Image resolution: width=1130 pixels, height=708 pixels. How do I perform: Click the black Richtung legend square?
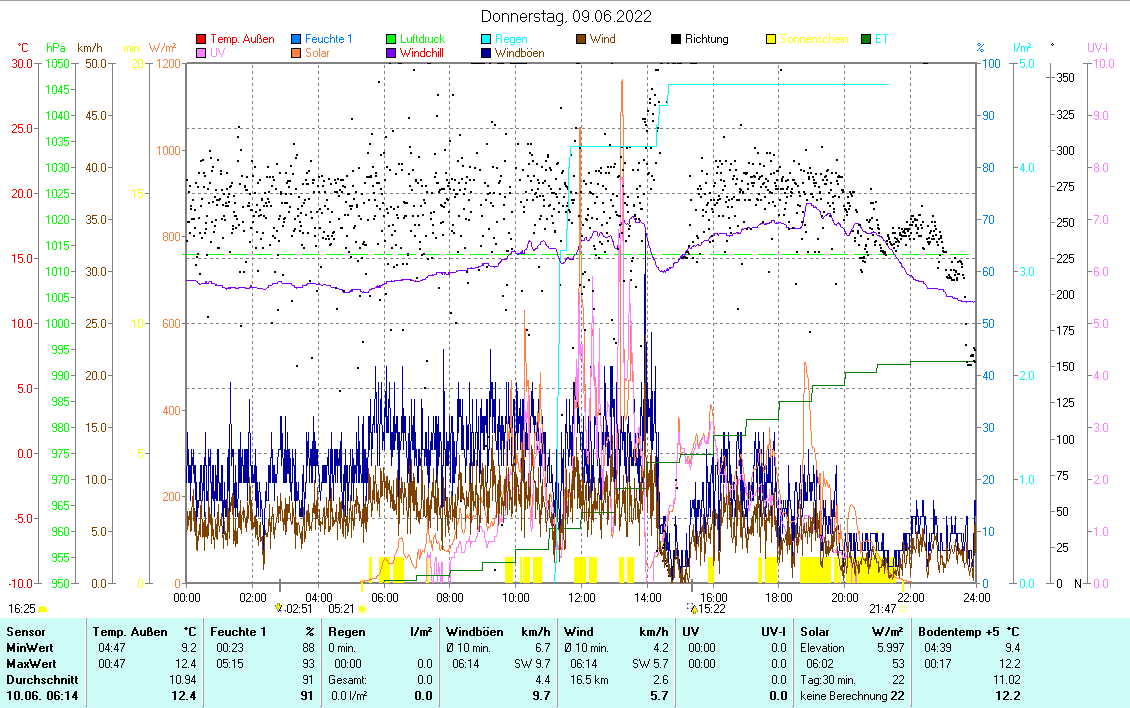[676, 39]
